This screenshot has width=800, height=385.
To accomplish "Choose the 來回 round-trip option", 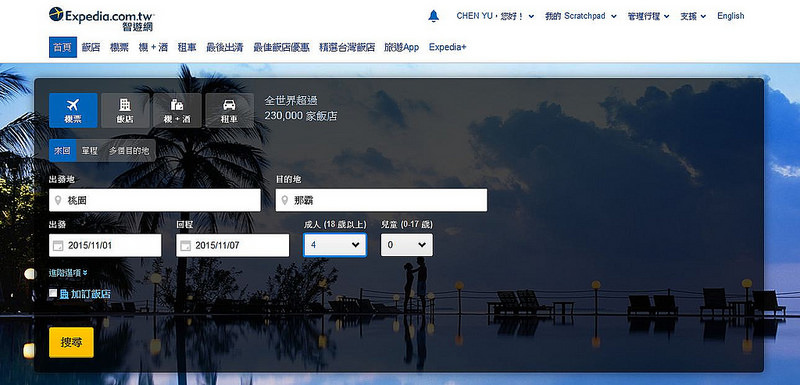I will (x=63, y=150).
